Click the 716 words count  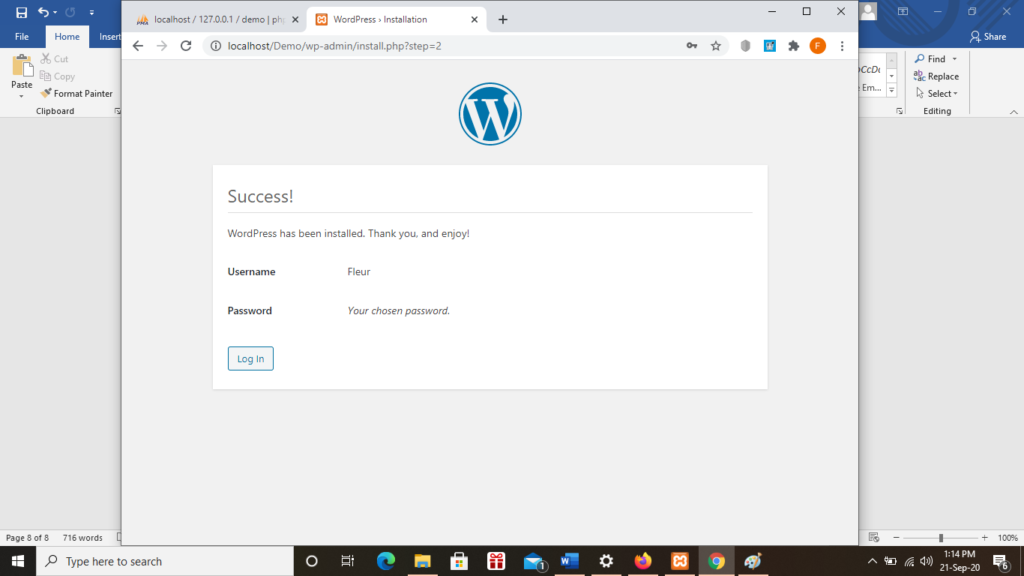point(82,538)
